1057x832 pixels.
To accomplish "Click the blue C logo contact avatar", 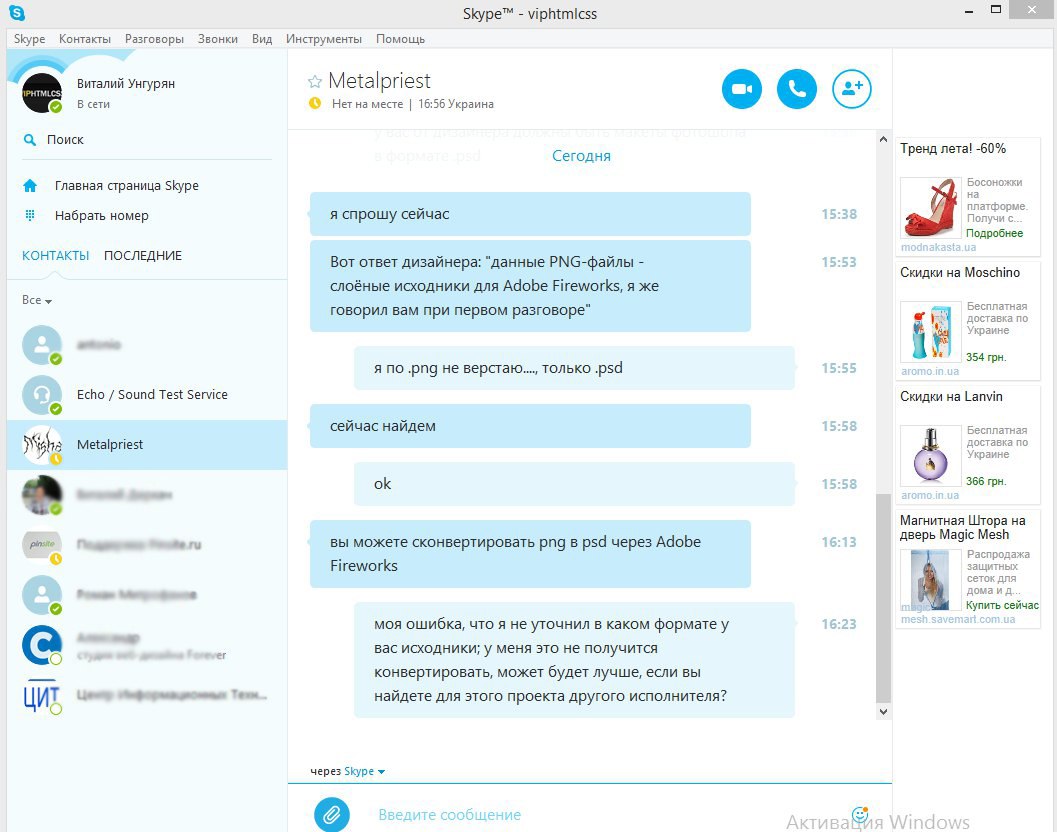I will pos(42,645).
